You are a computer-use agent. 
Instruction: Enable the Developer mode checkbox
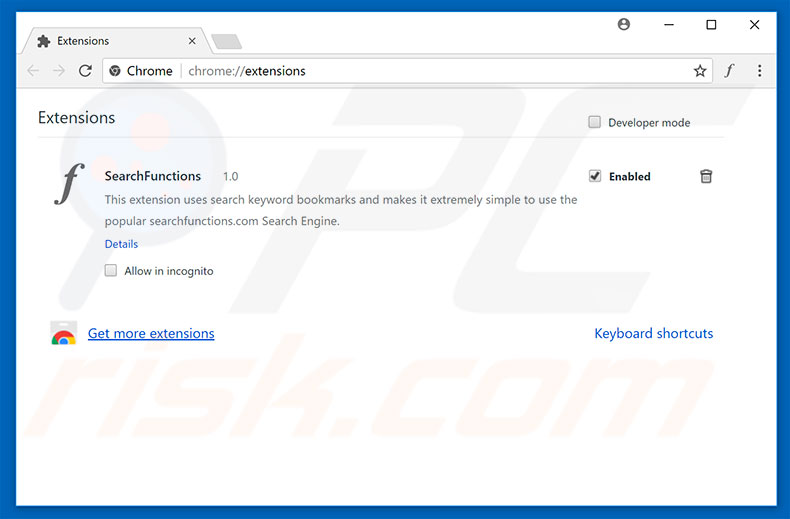[x=595, y=122]
